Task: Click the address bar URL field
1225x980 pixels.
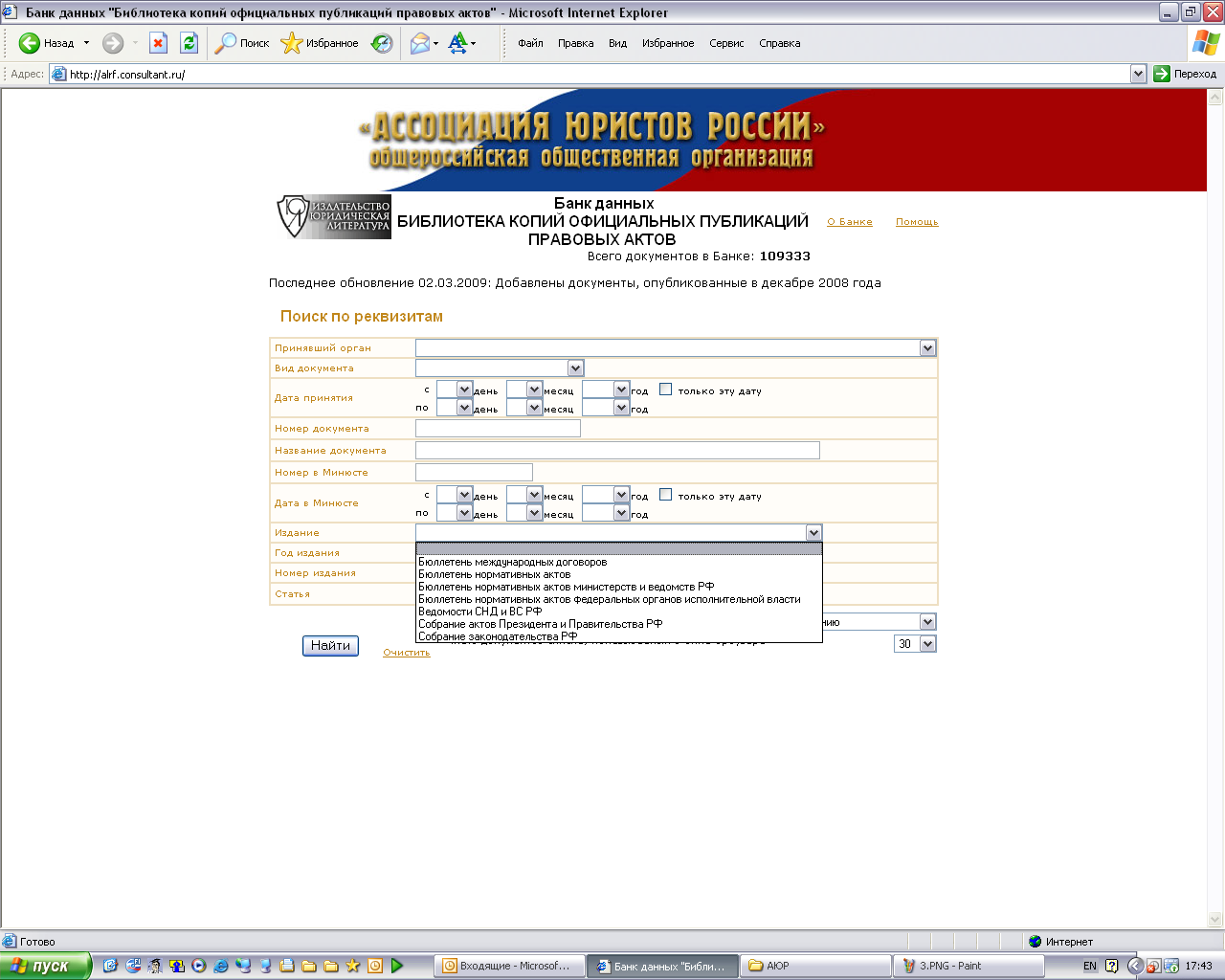Action: (598, 74)
